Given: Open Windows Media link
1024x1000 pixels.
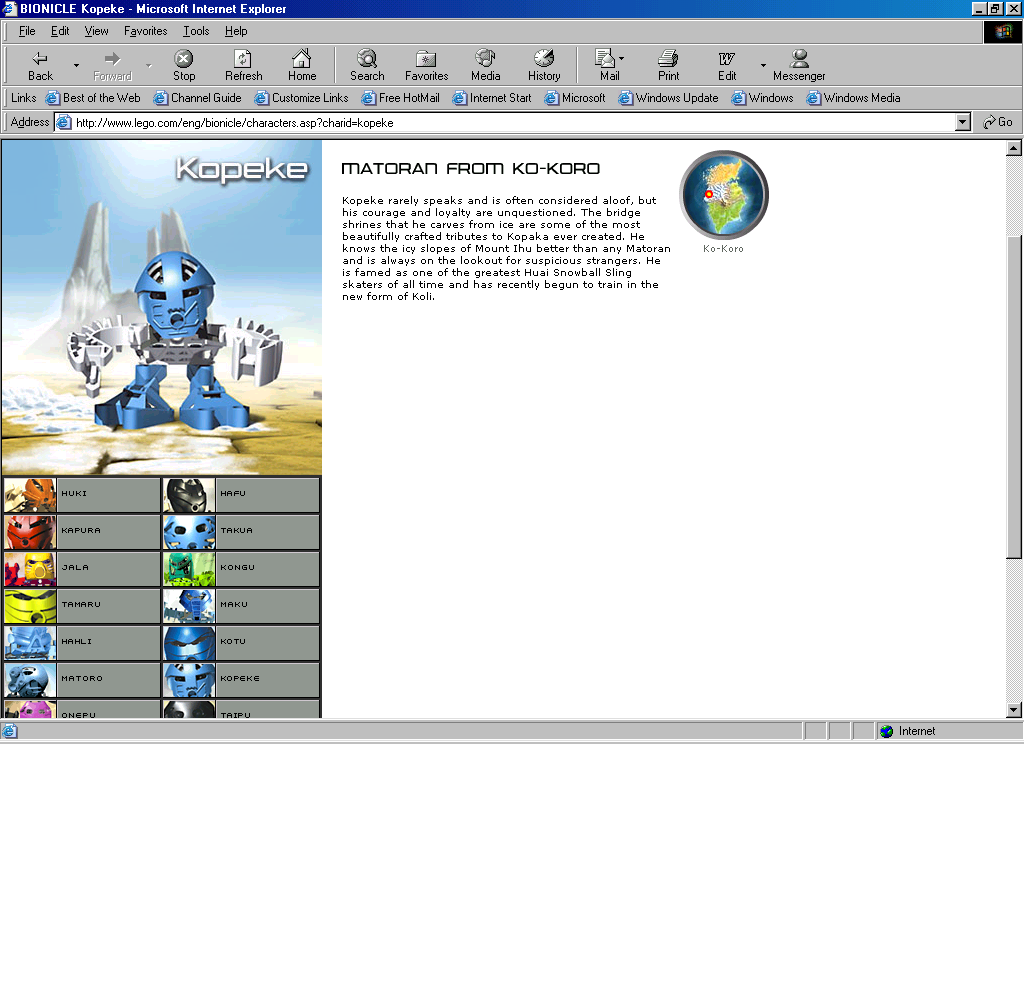Looking at the screenshot, I should [853, 98].
